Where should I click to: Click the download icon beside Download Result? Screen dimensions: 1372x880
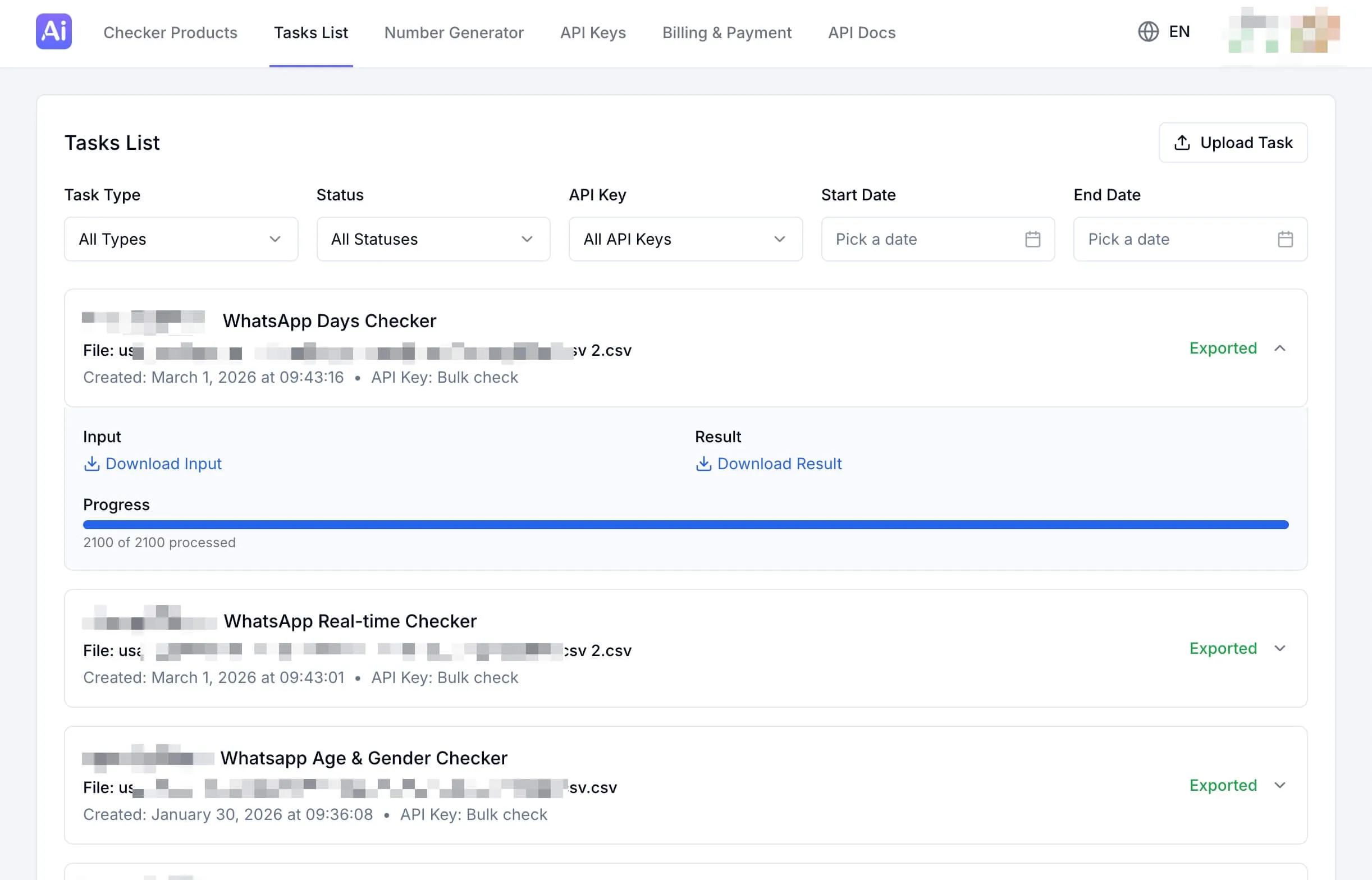point(703,464)
